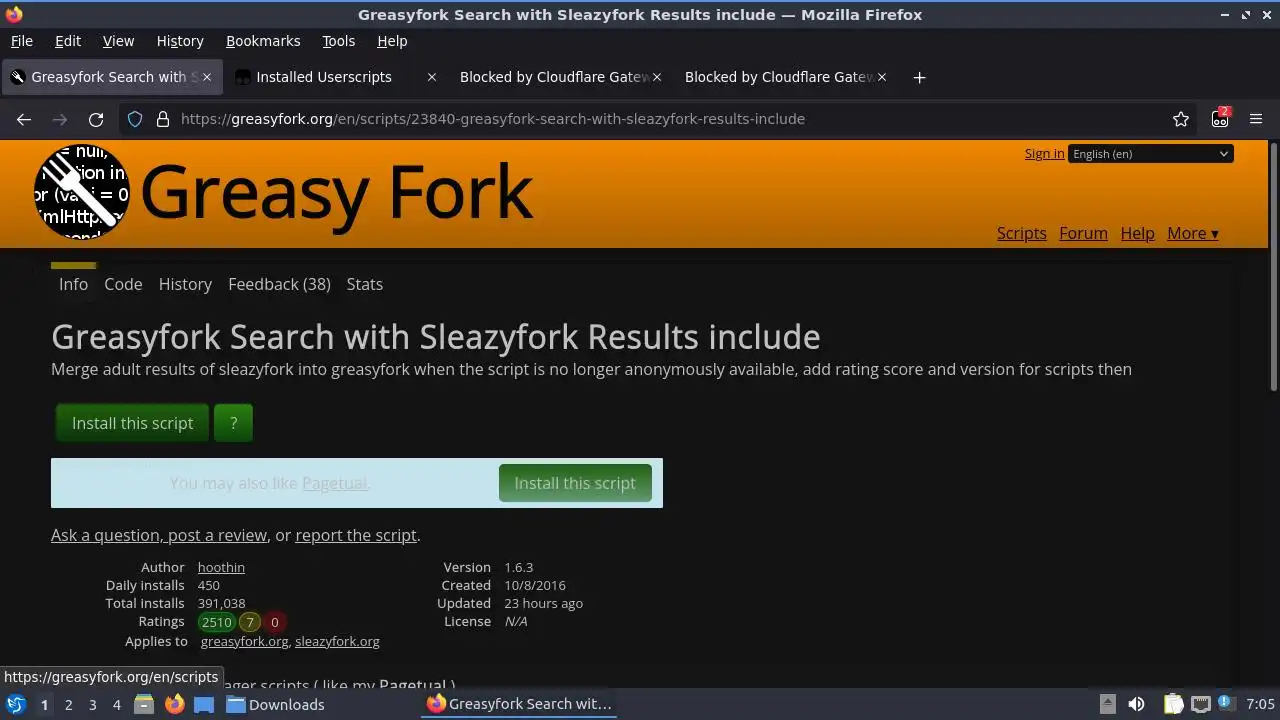Open the userscript manager extension icon
Image resolution: width=1280 pixels, height=720 pixels.
point(1220,119)
